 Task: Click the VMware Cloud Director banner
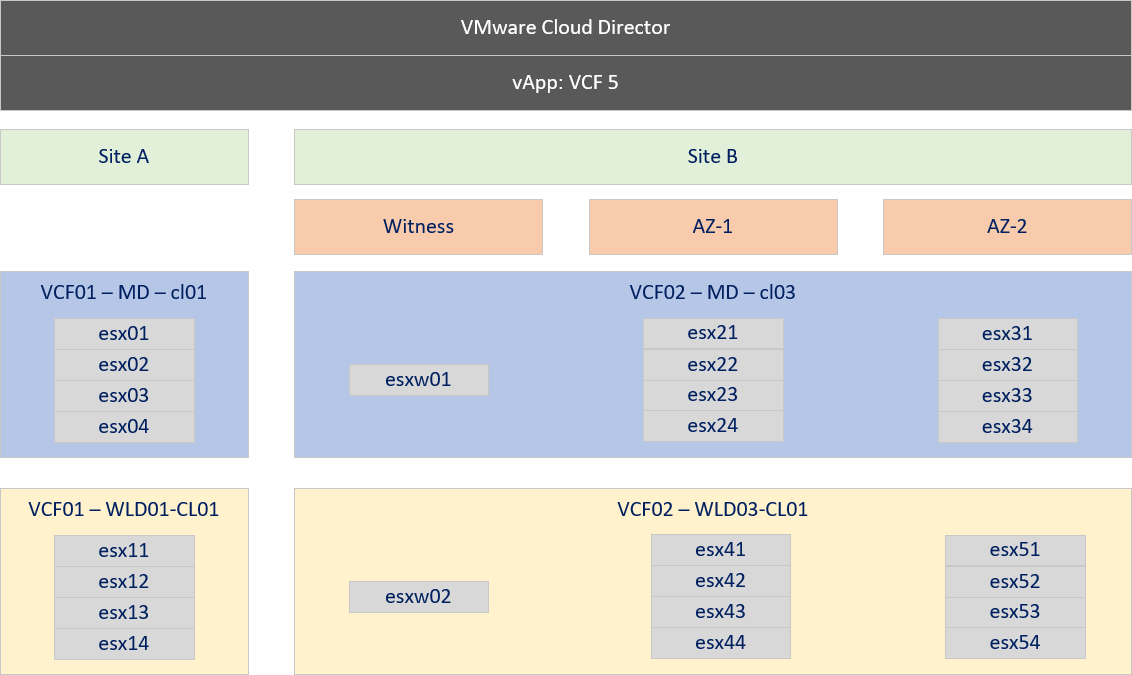(x=565, y=27)
